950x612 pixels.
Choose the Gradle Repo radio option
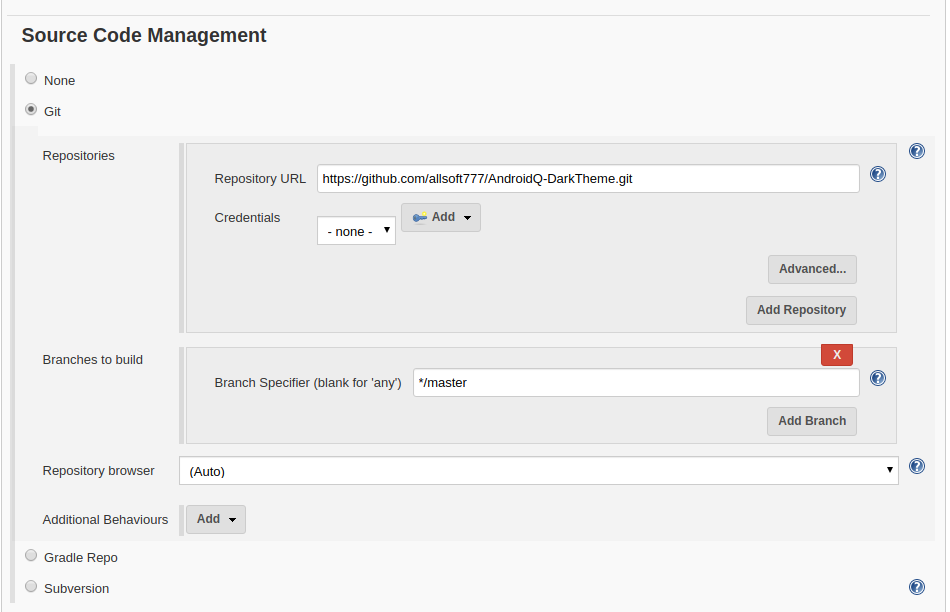click(x=31, y=556)
